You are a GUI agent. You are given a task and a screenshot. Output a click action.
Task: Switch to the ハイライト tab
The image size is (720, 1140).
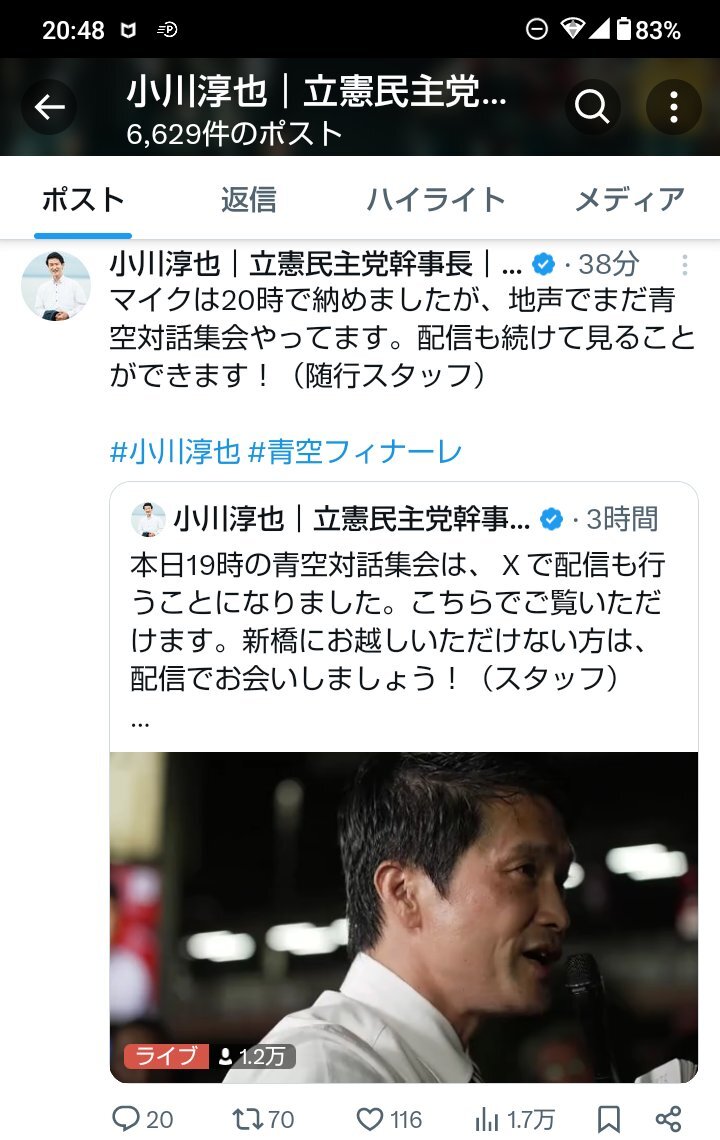[x=435, y=199]
